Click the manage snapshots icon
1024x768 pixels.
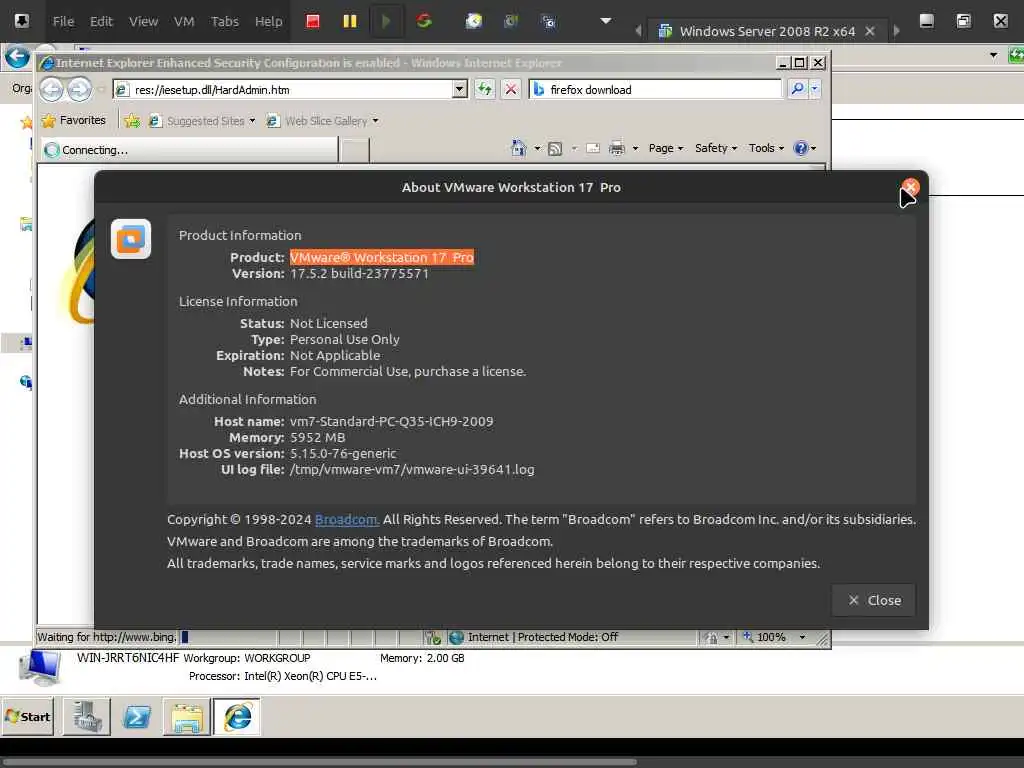click(549, 21)
